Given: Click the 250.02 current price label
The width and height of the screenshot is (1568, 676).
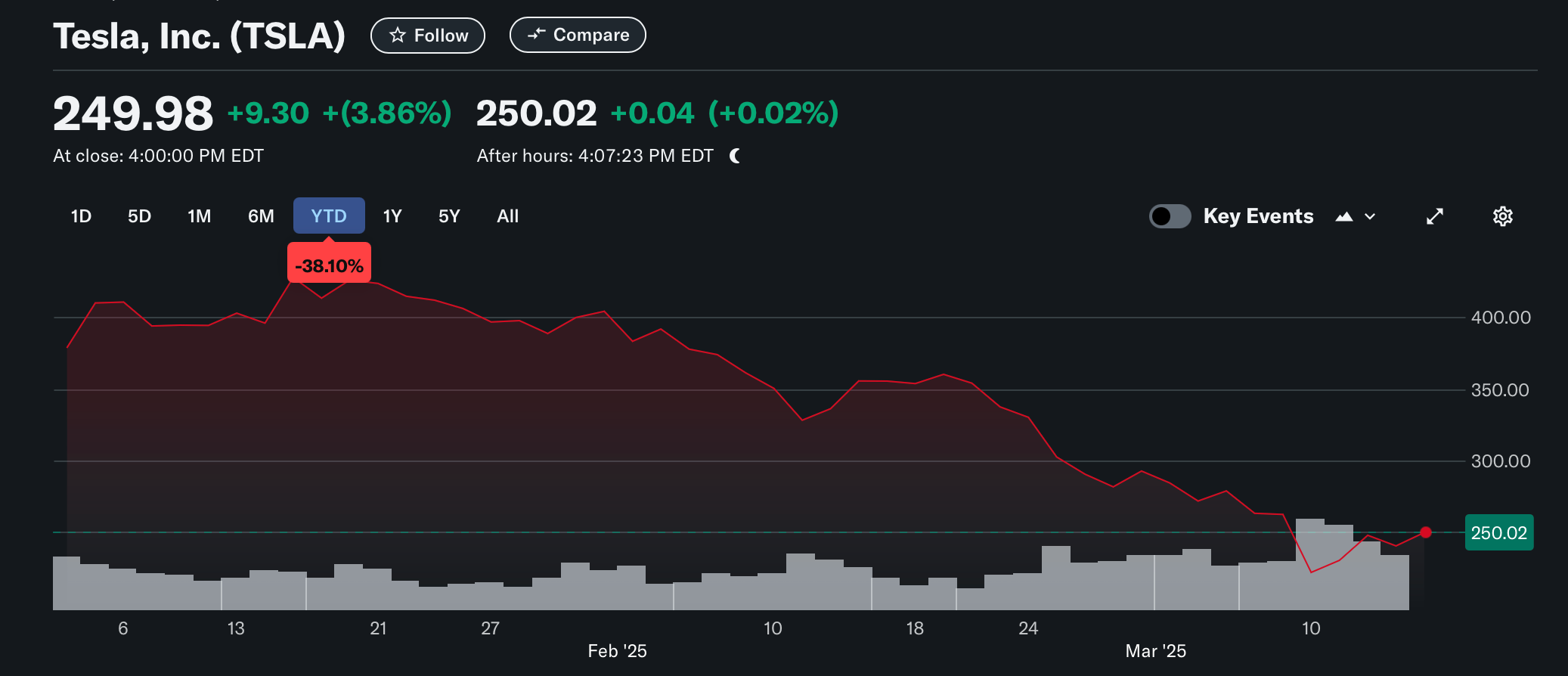Looking at the screenshot, I should point(1499,532).
